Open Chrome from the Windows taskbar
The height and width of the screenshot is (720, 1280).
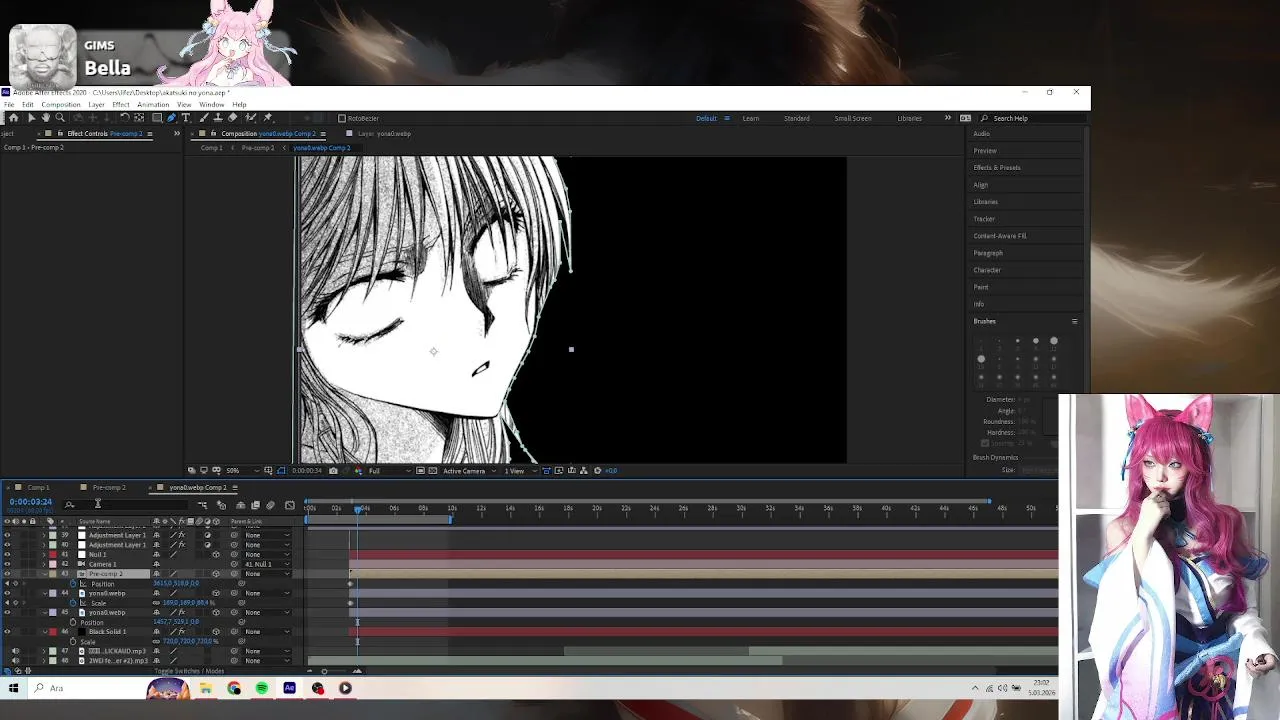234,688
